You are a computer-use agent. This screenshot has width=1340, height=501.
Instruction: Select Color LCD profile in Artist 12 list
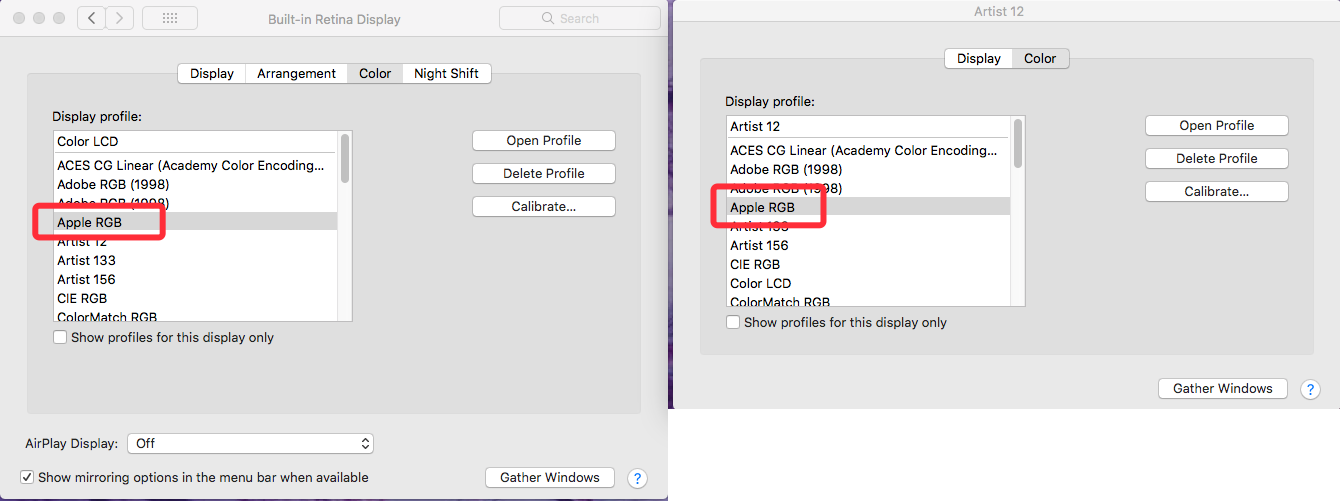tap(868, 283)
